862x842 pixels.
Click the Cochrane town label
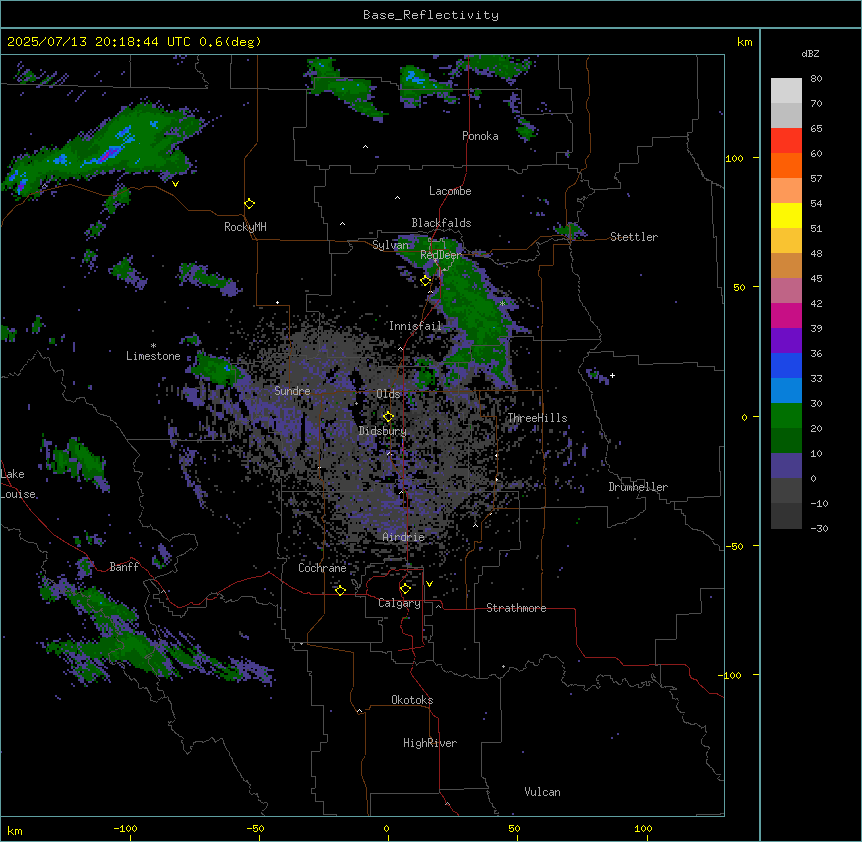(322, 568)
